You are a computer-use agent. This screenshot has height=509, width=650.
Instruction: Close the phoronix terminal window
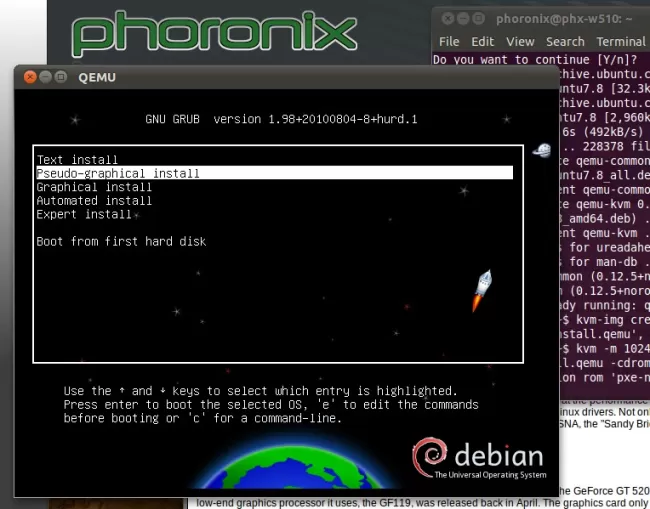coord(447,19)
